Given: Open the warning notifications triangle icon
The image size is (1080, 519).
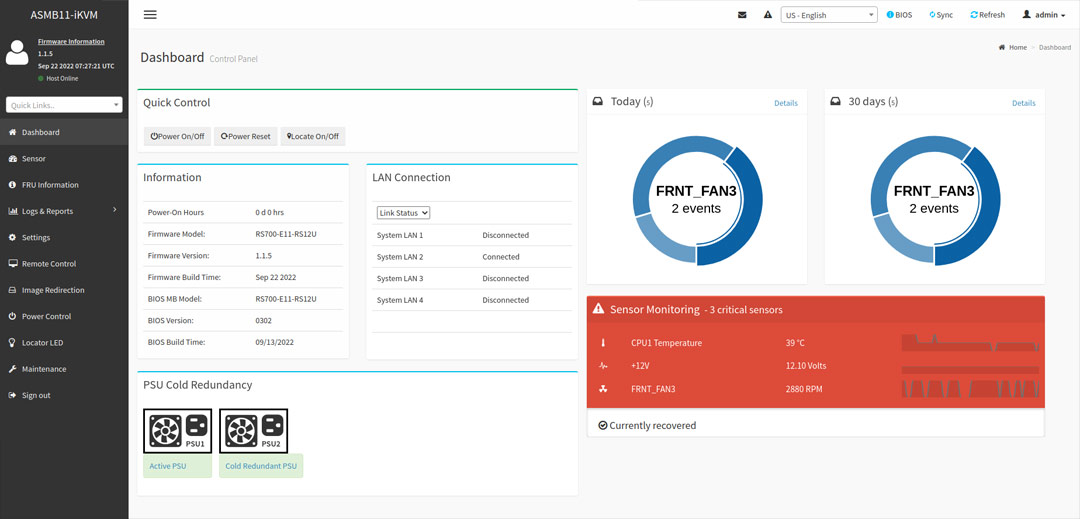Looking at the screenshot, I should click(x=768, y=14).
